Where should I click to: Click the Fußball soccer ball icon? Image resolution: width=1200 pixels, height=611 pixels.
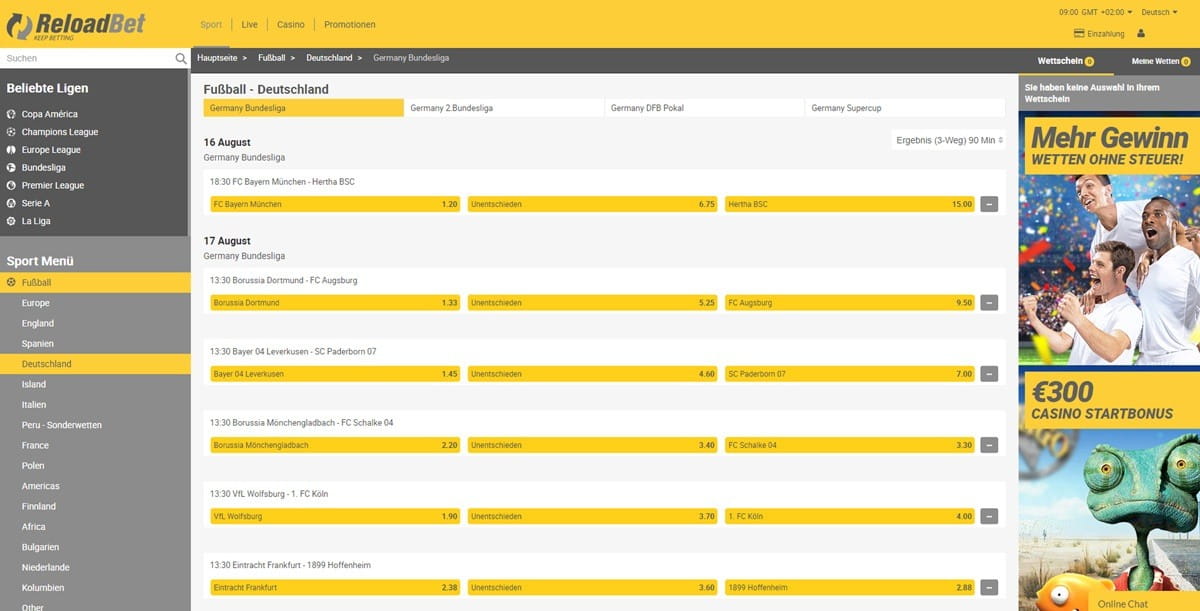pos(11,283)
